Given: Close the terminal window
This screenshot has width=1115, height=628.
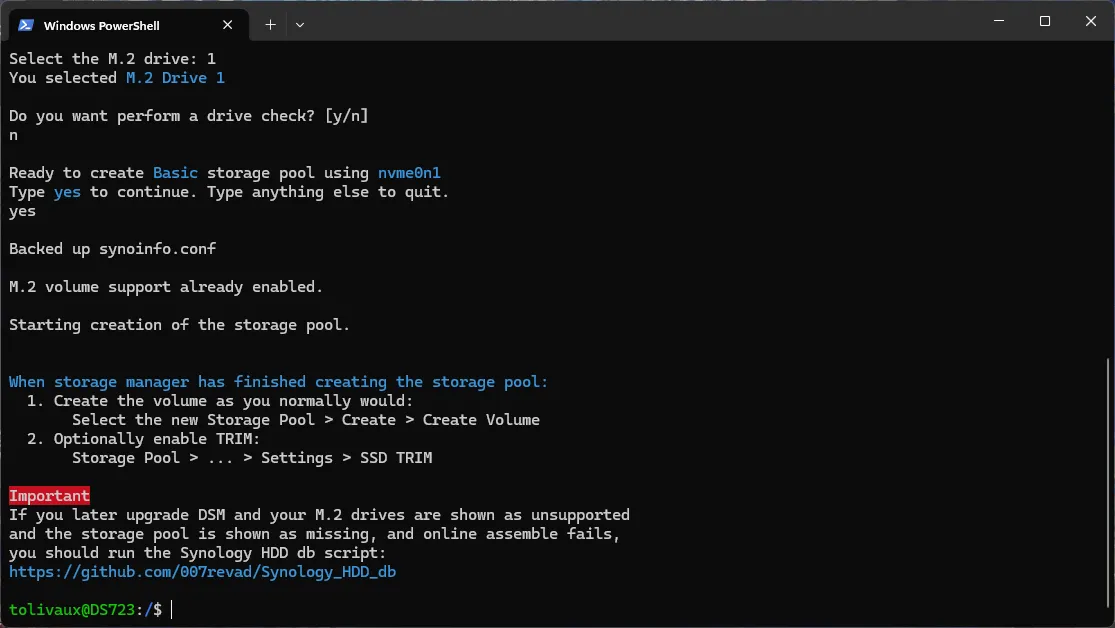Looking at the screenshot, I should (1091, 21).
